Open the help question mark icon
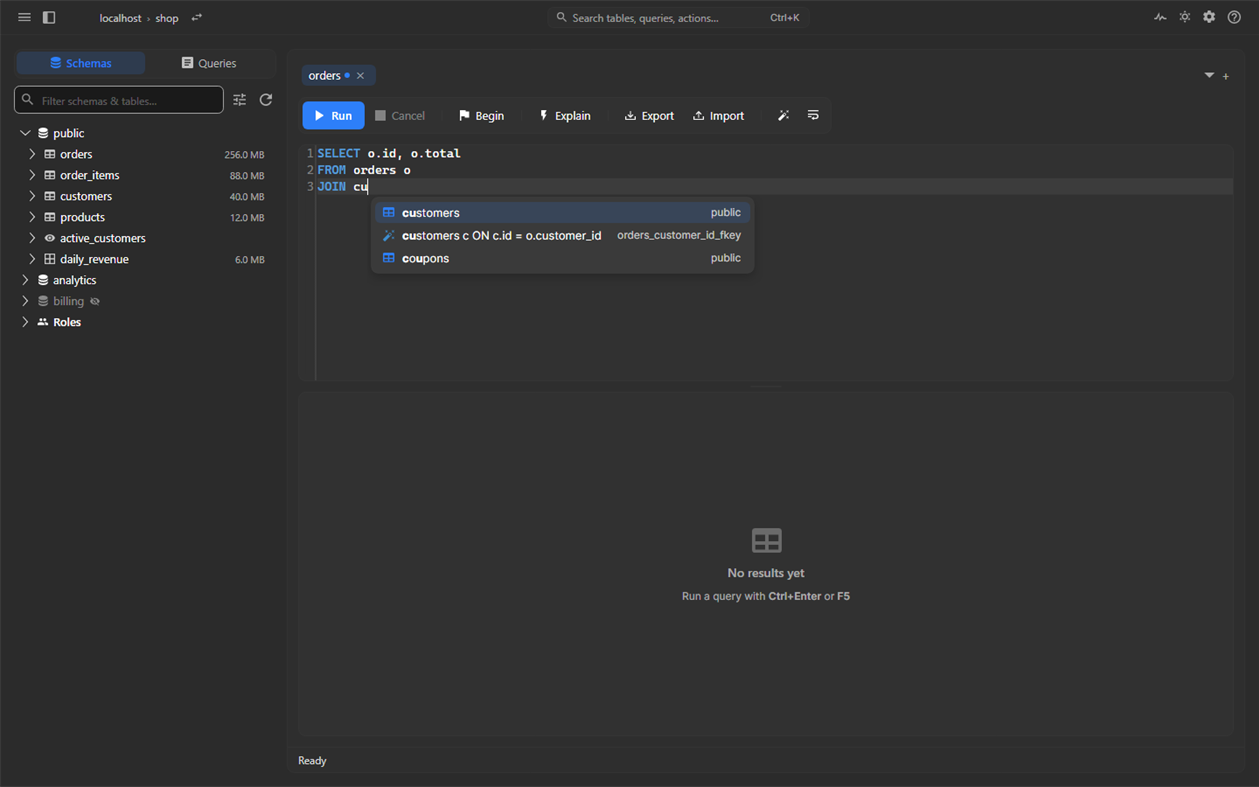1259x787 pixels. [x=1234, y=17]
